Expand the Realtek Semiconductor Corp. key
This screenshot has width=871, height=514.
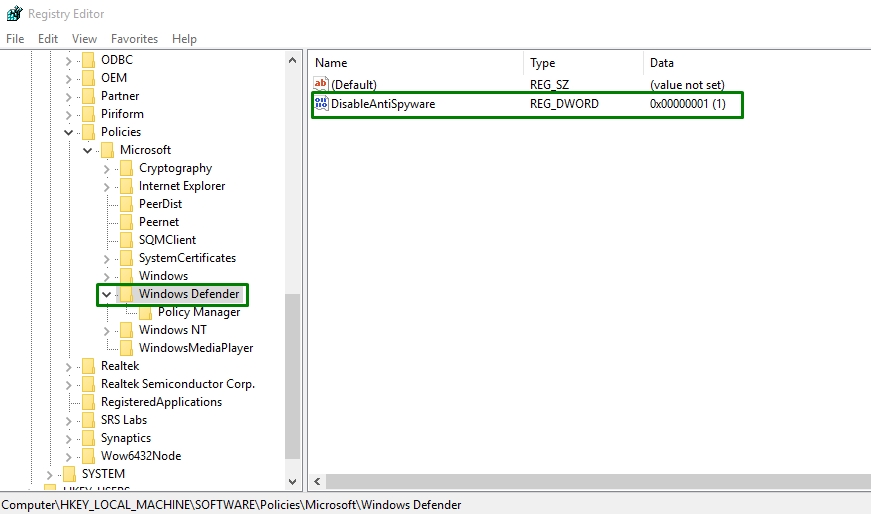click(x=68, y=385)
